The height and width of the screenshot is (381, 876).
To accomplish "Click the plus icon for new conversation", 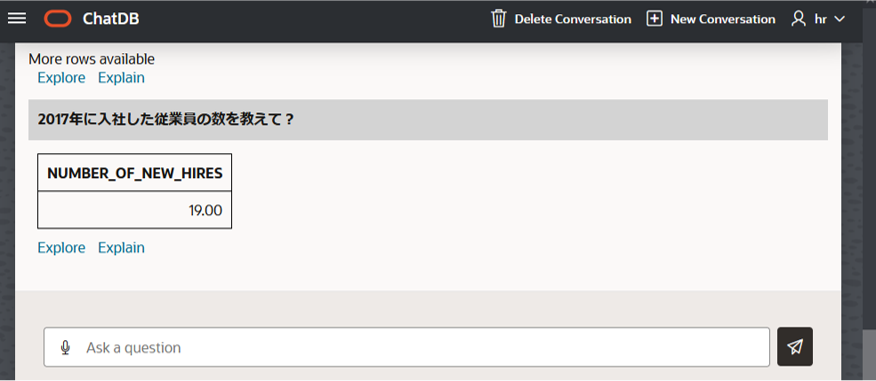I will pos(654,18).
